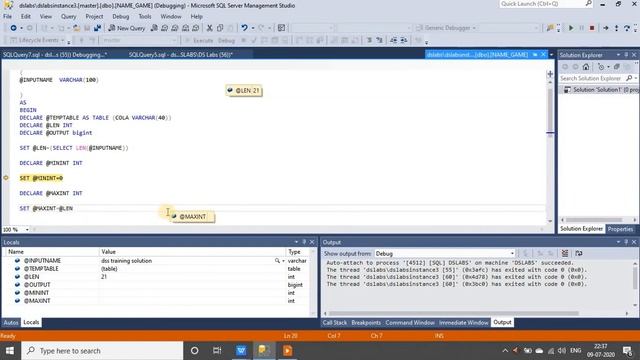
Task: Switch to the Autos tab
Action: click(11, 322)
